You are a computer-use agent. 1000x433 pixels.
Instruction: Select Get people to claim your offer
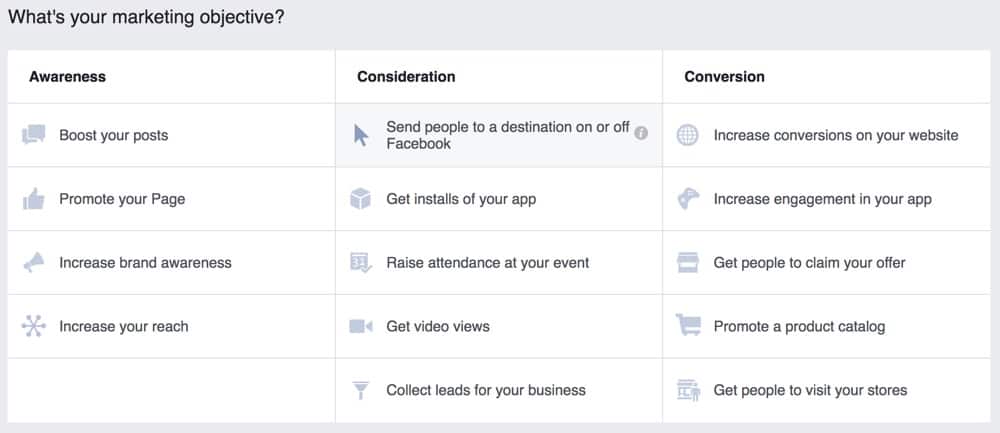click(x=809, y=263)
